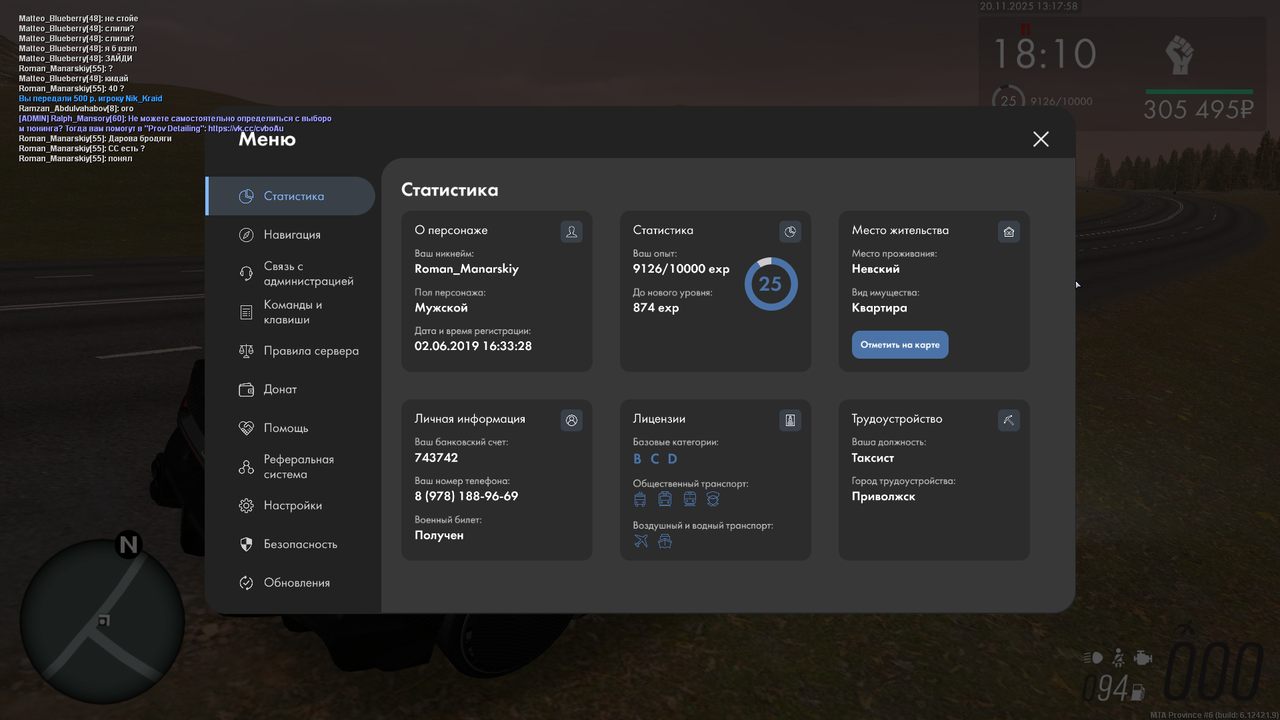Click the license category C letter
Viewport: 1280px width, 720px height.
(x=655, y=459)
